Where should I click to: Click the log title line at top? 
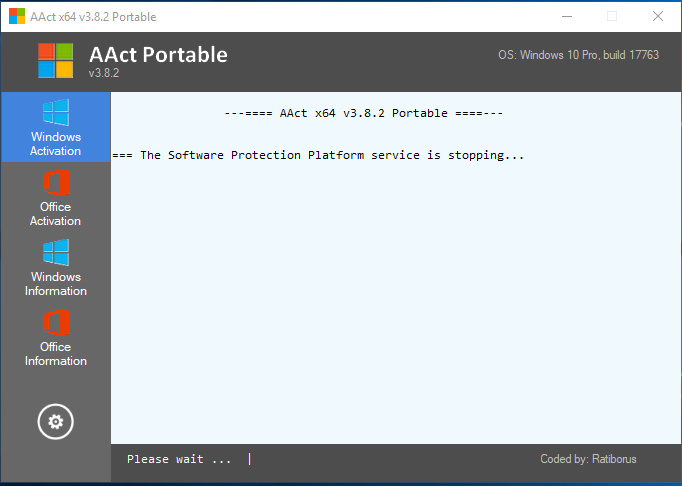pos(364,113)
